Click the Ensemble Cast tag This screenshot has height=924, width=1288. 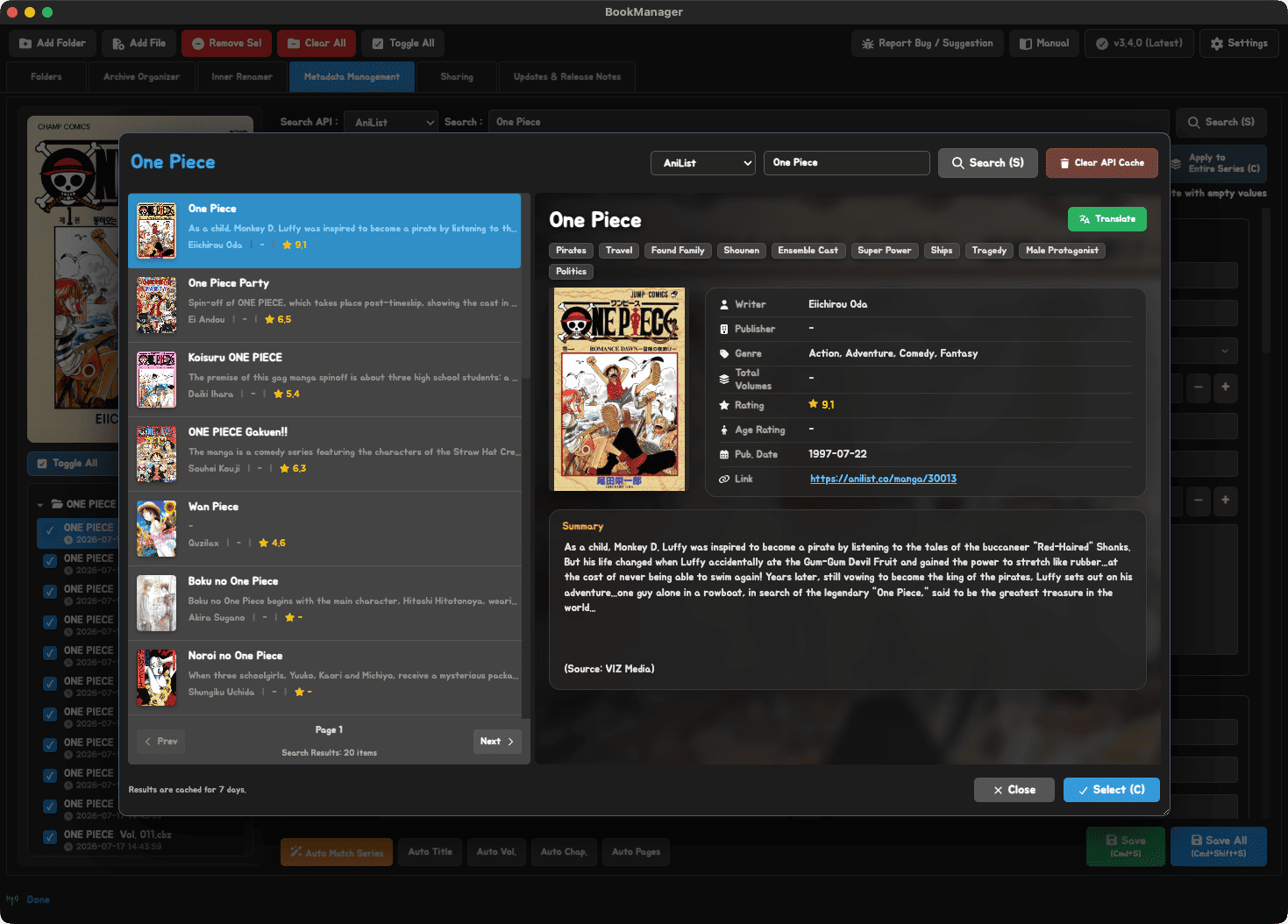coord(808,251)
